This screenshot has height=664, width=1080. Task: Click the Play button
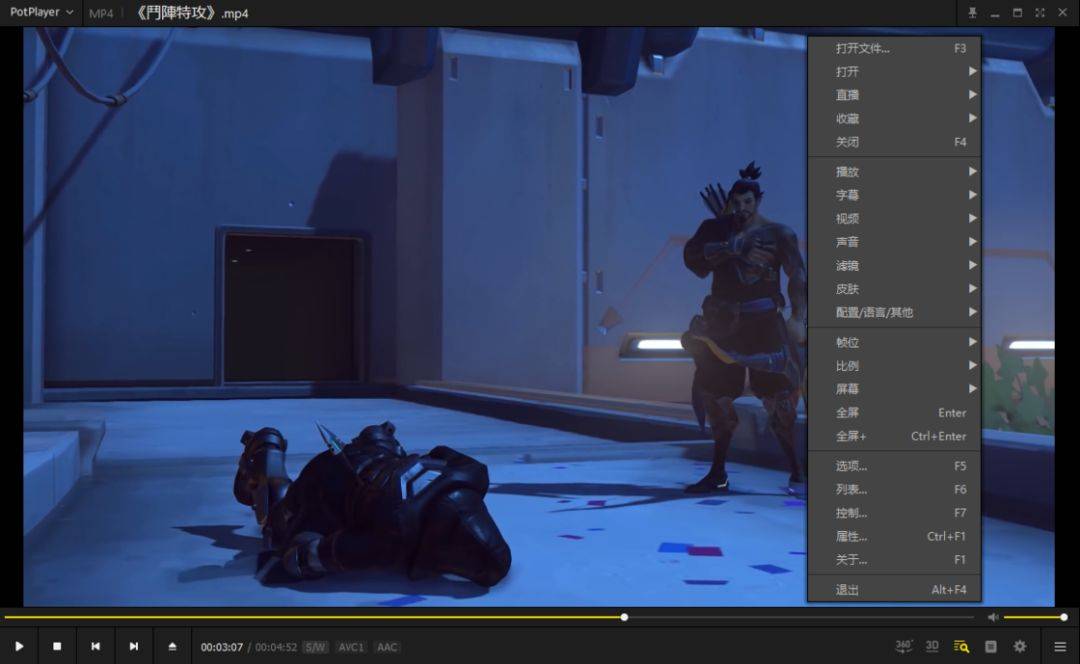coord(19,646)
